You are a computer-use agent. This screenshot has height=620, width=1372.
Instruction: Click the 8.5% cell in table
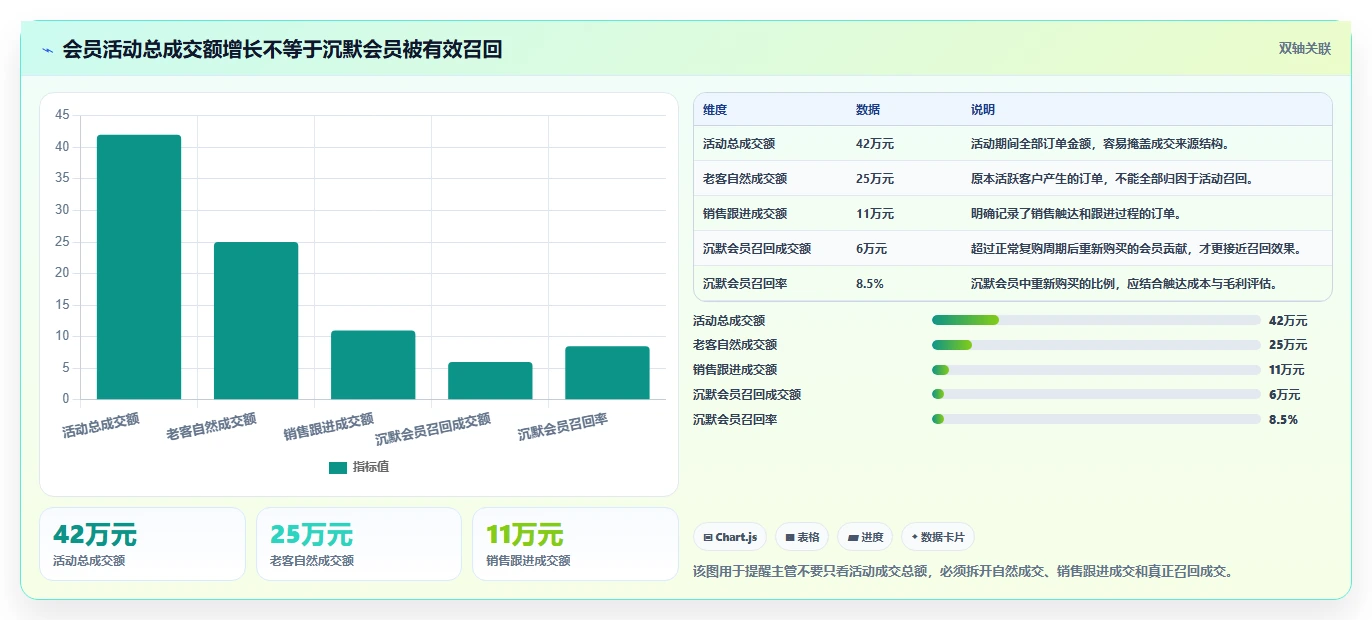click(870, 284)
